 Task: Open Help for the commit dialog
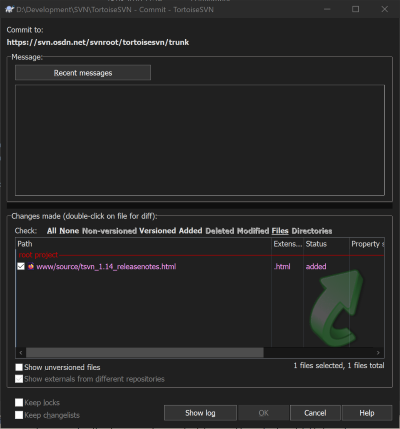click(367, 413)
